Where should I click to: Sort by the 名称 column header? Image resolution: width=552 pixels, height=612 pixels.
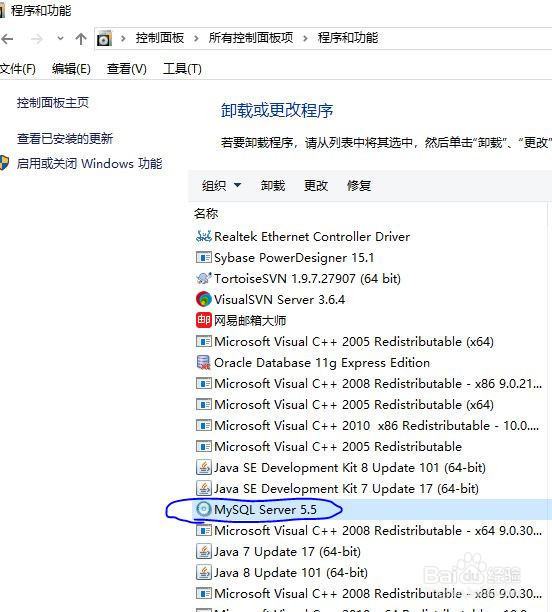click(206, 213)
